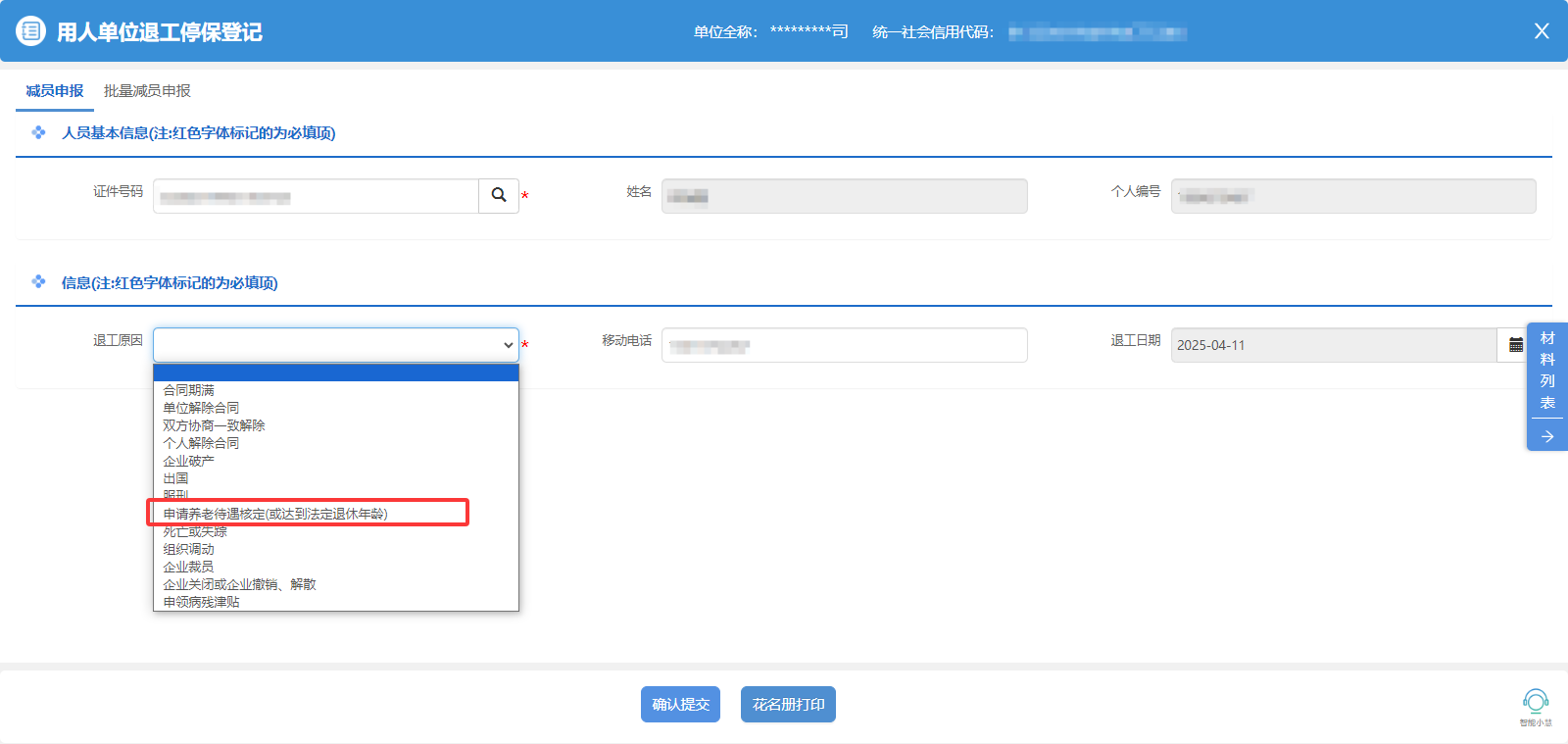
Task: Pick 单位解除合同 in the dropdown list
Action: (201, 408)
